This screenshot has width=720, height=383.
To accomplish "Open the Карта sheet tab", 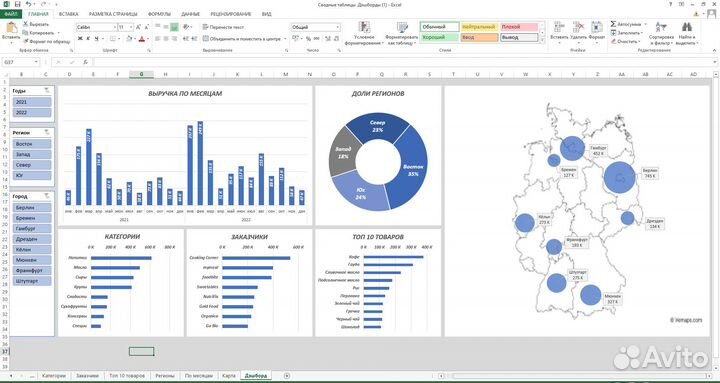I will click(228, 376).
